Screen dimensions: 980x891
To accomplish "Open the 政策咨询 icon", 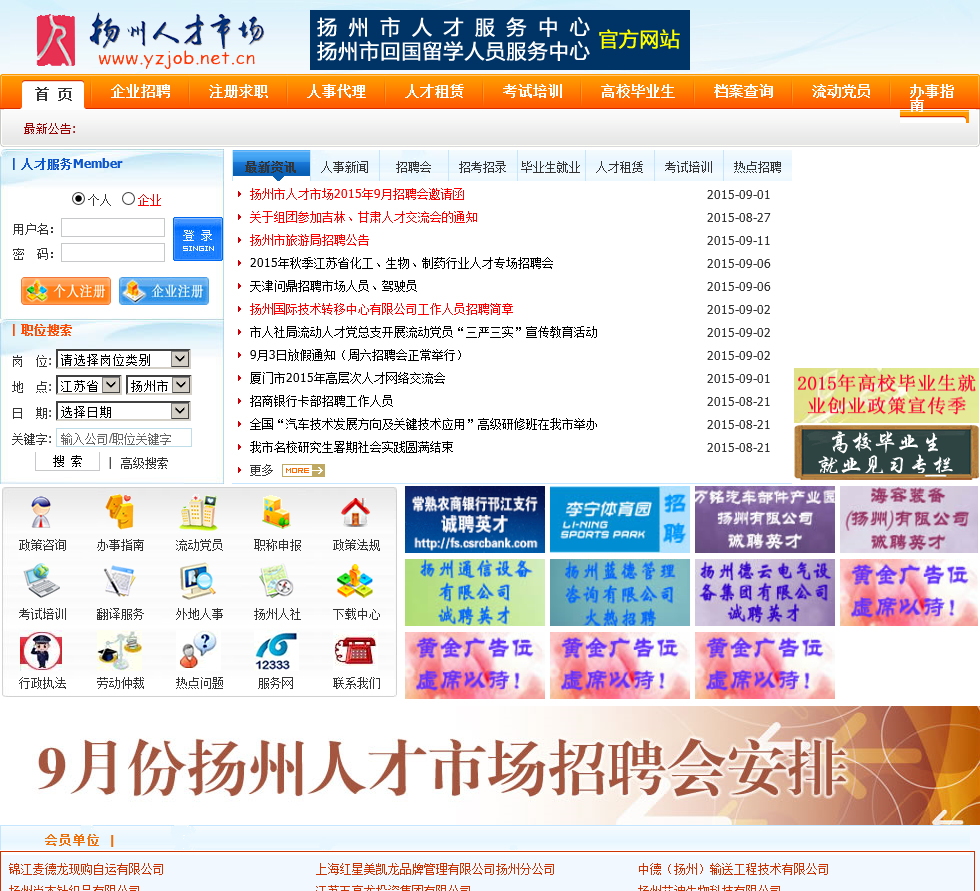I will pyautogui.click(x=42, y=513).
